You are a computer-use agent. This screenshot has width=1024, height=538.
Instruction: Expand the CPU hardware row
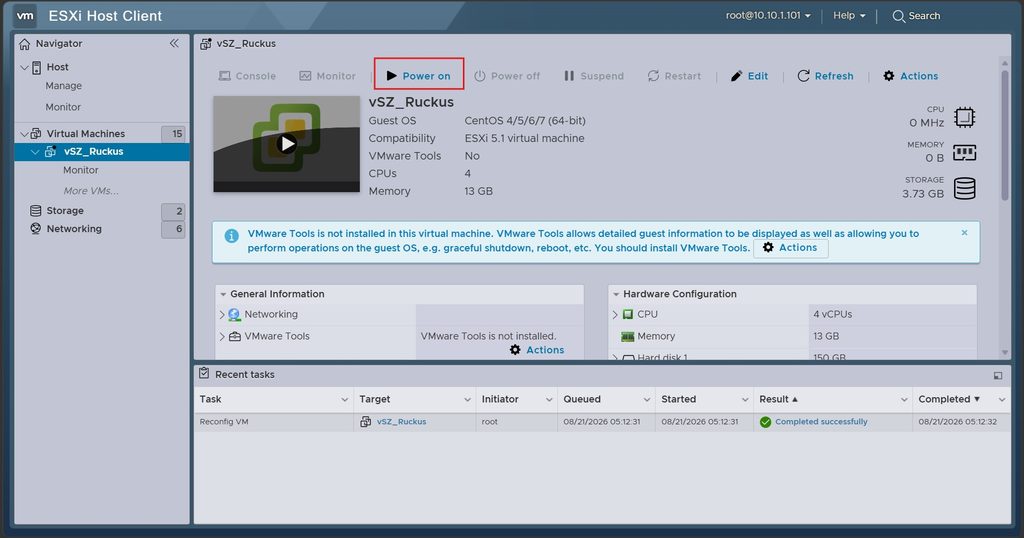pos(615,315)
